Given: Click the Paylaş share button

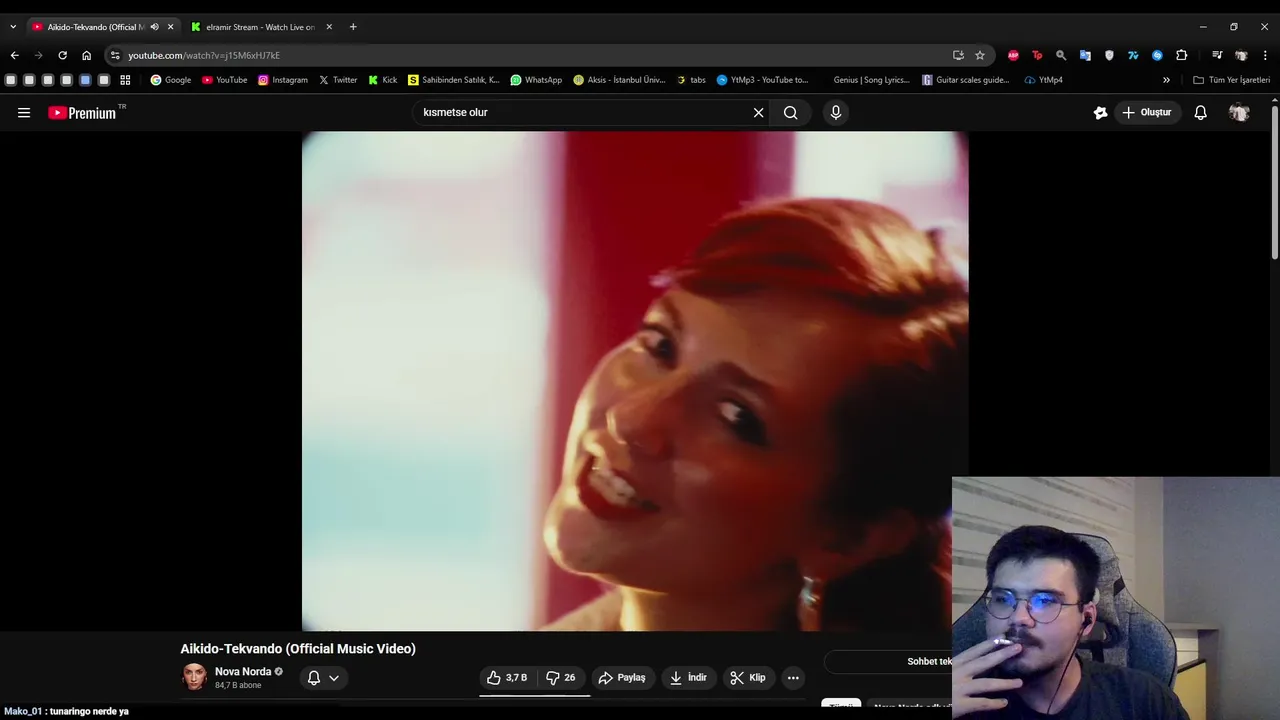Looking at the screenshot, I should tap(622, 678).
